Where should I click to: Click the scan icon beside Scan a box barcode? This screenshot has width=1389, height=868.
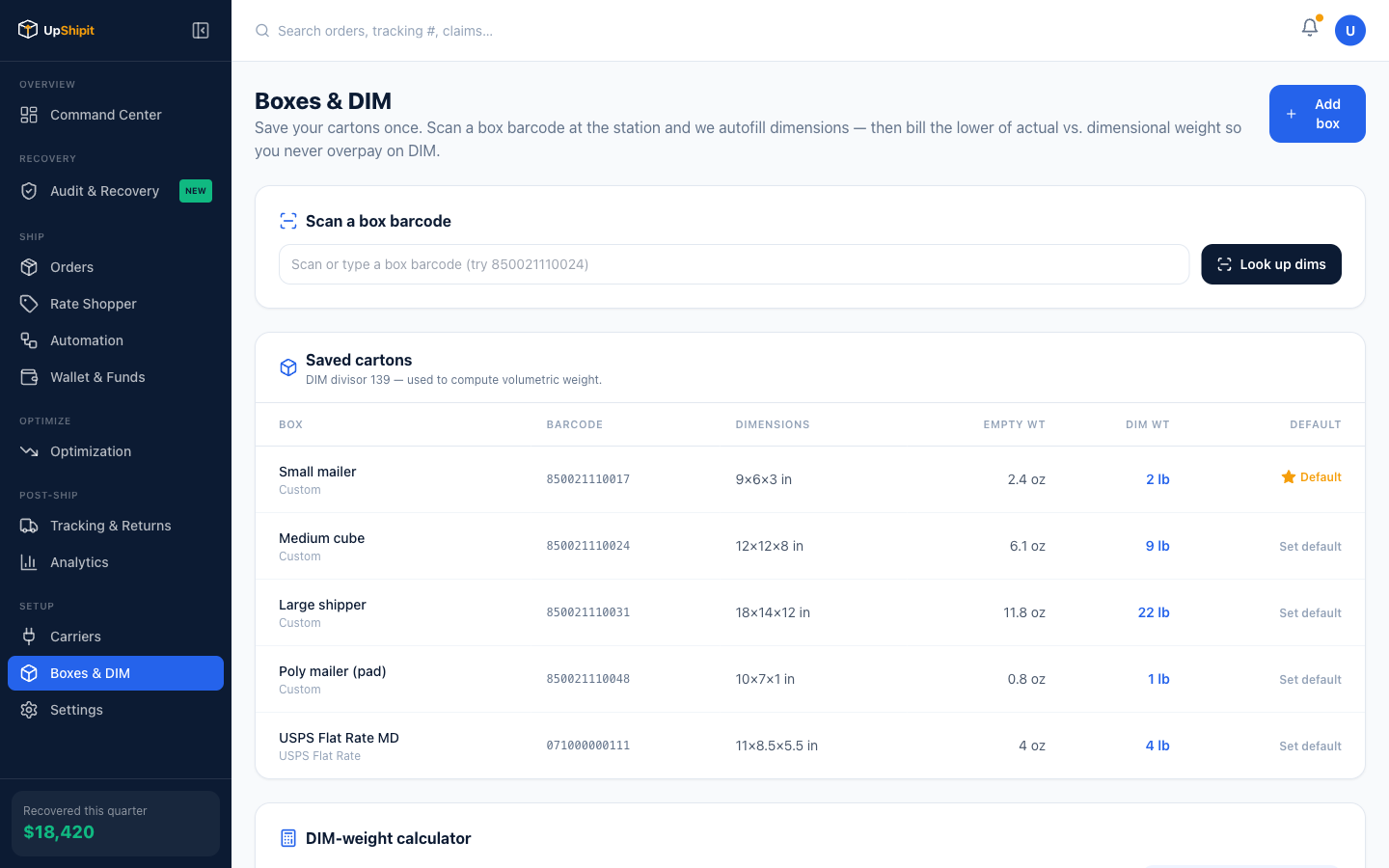tap(288, 221)
